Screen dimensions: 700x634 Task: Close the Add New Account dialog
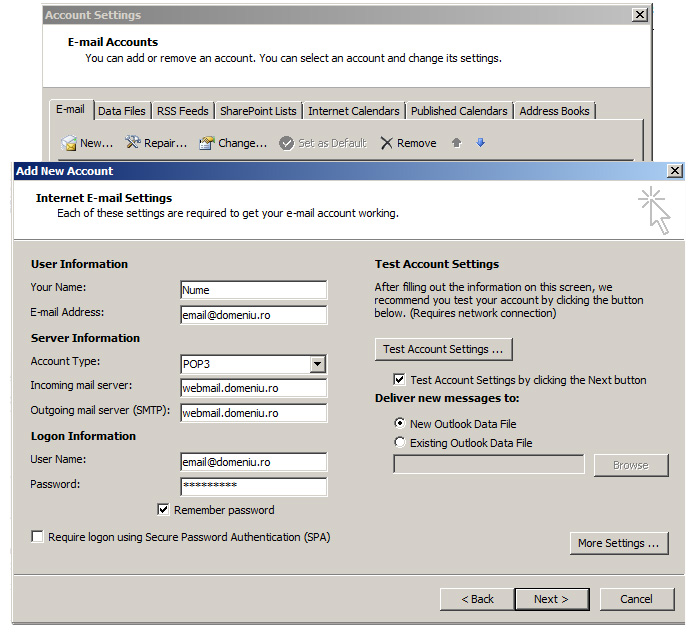pos(674,171)
